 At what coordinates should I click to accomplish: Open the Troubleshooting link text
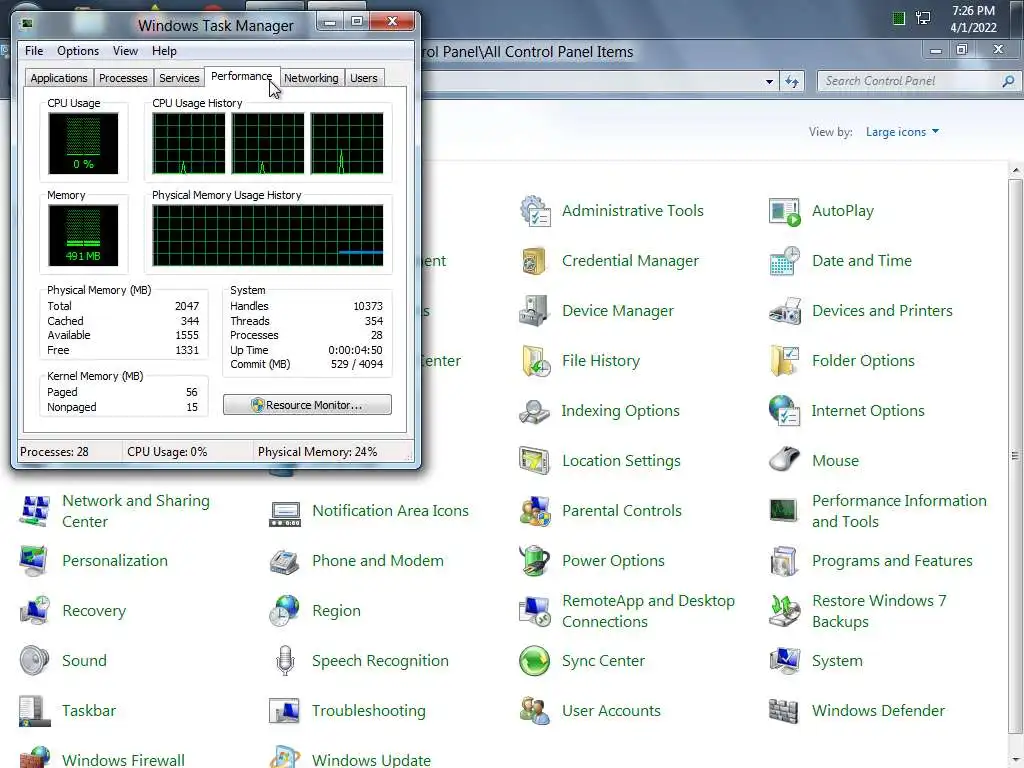point(369,711)
